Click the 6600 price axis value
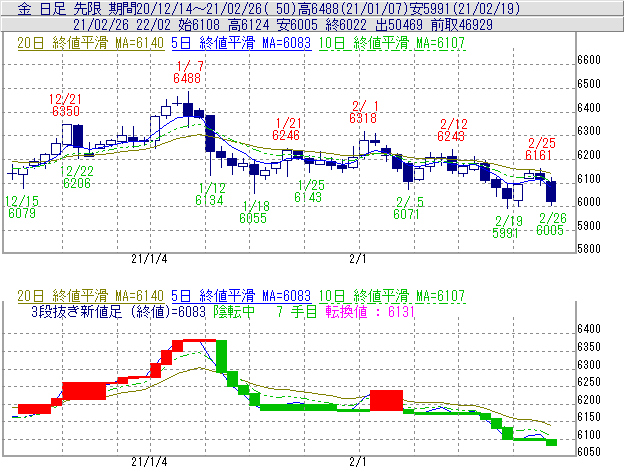Image resolution: width=624 pixels, height=473 pixels. coord(589,60)
